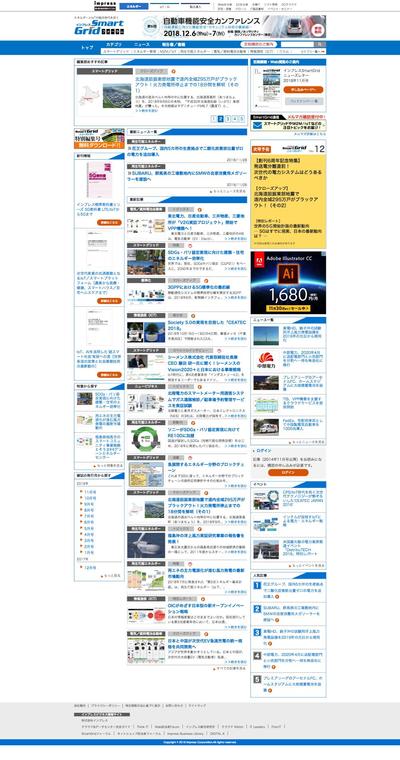Click the 特別編集号 無料ダウンロード banner
Screen dimensions: 400x760
(x=99, y=139)
